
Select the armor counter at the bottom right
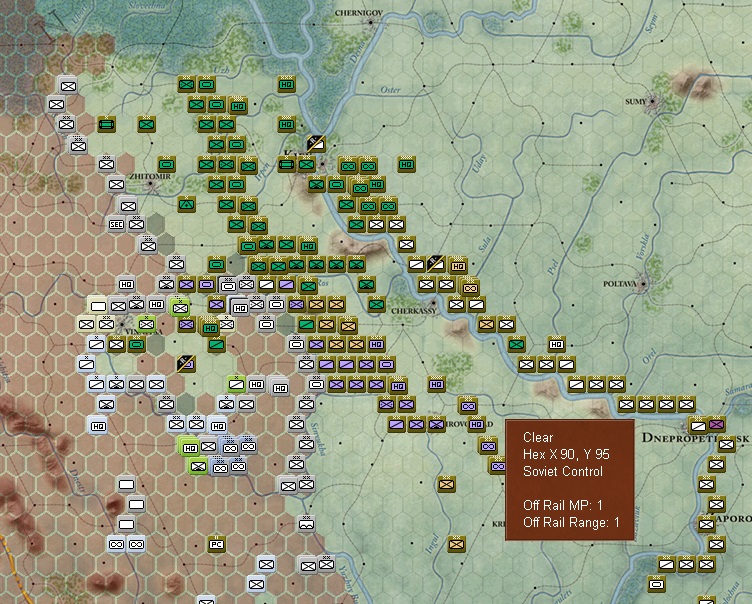(656, 584)
